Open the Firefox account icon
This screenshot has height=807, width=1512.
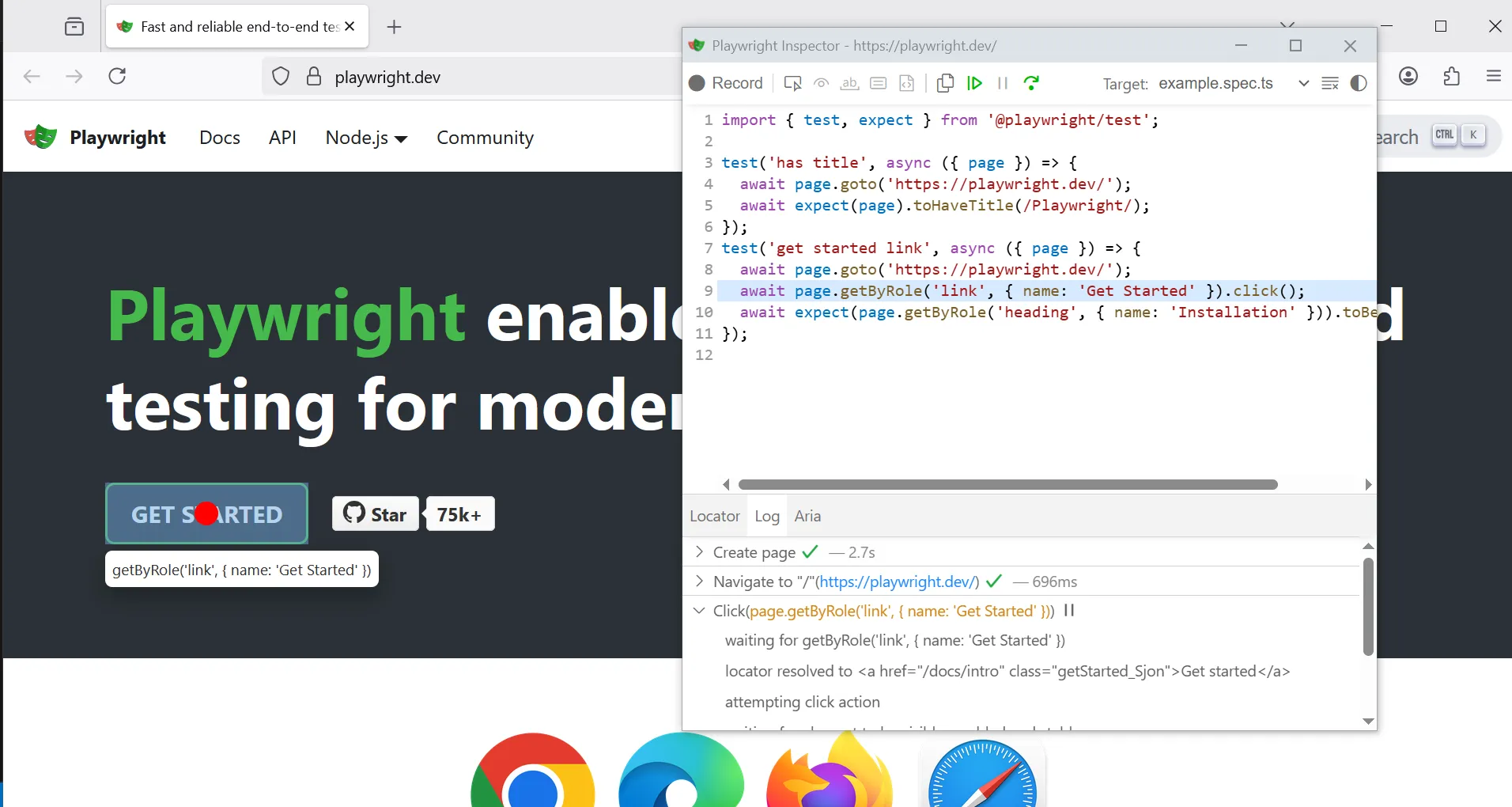[1408, 76]
